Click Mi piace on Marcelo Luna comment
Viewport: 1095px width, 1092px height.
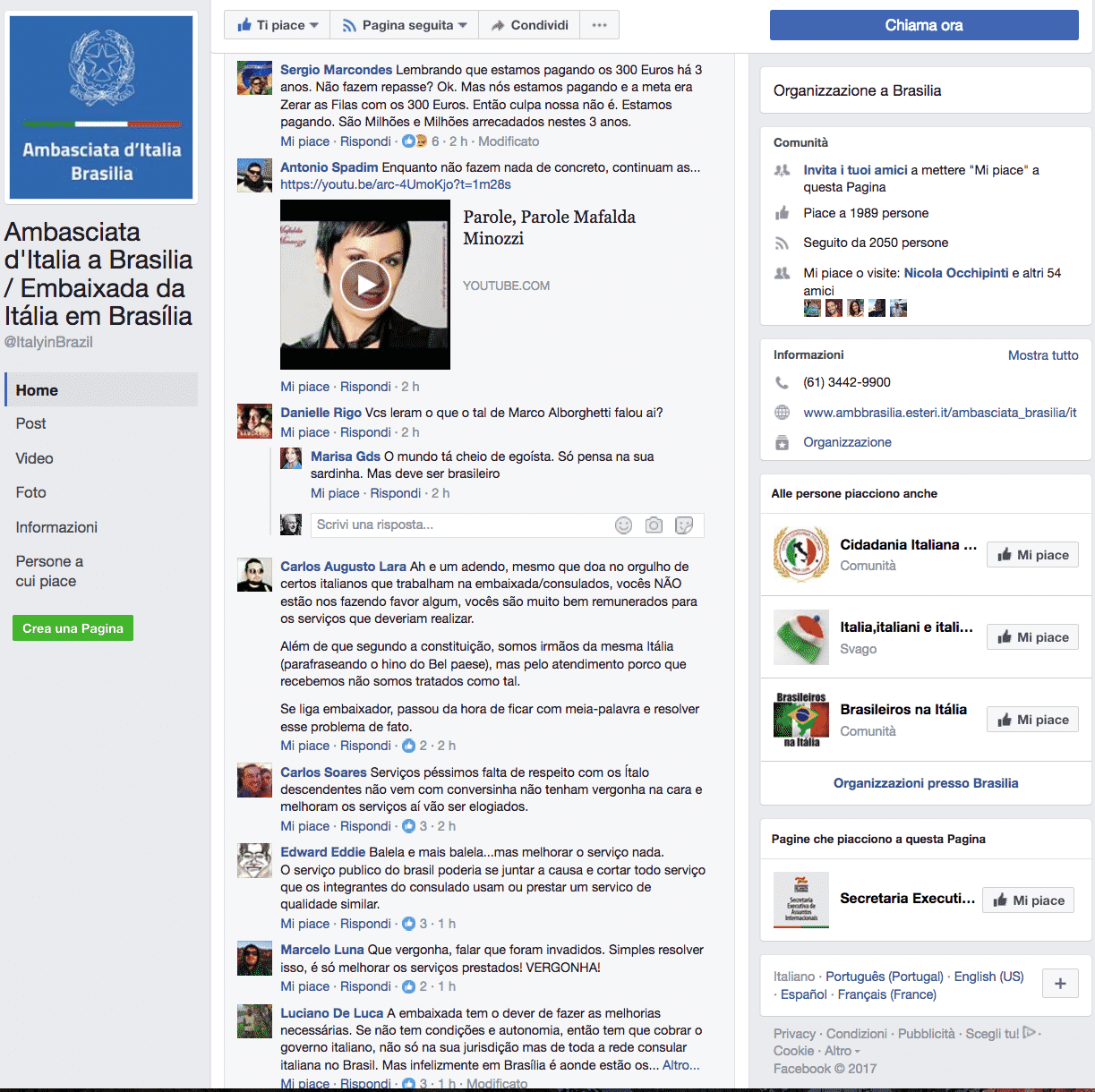(x=305, y=986)
